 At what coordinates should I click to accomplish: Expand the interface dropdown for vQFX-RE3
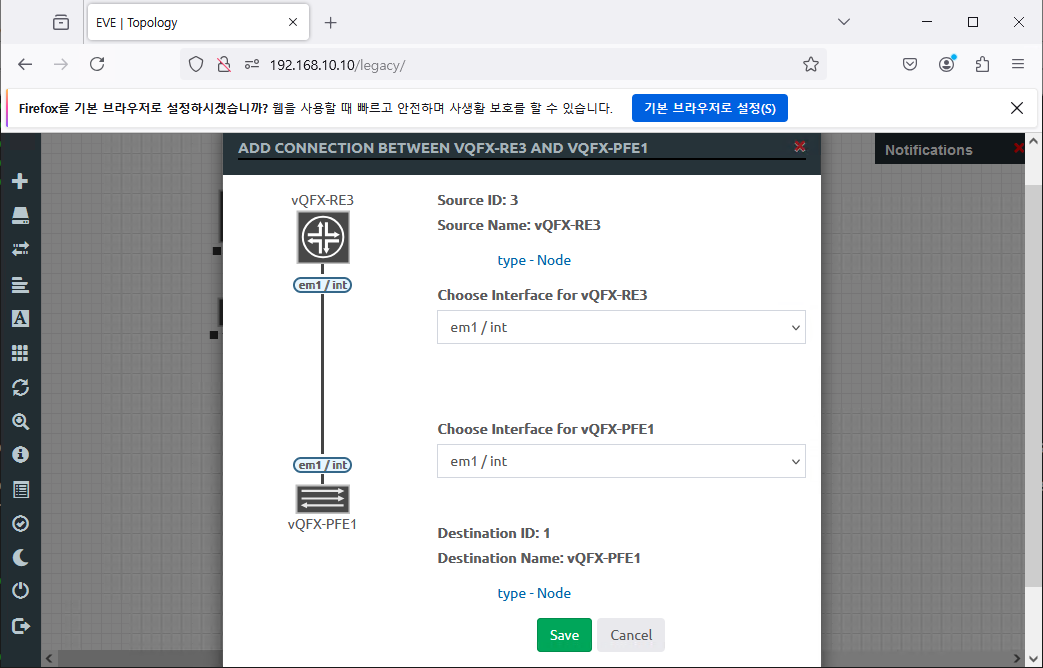coord(621,327)
